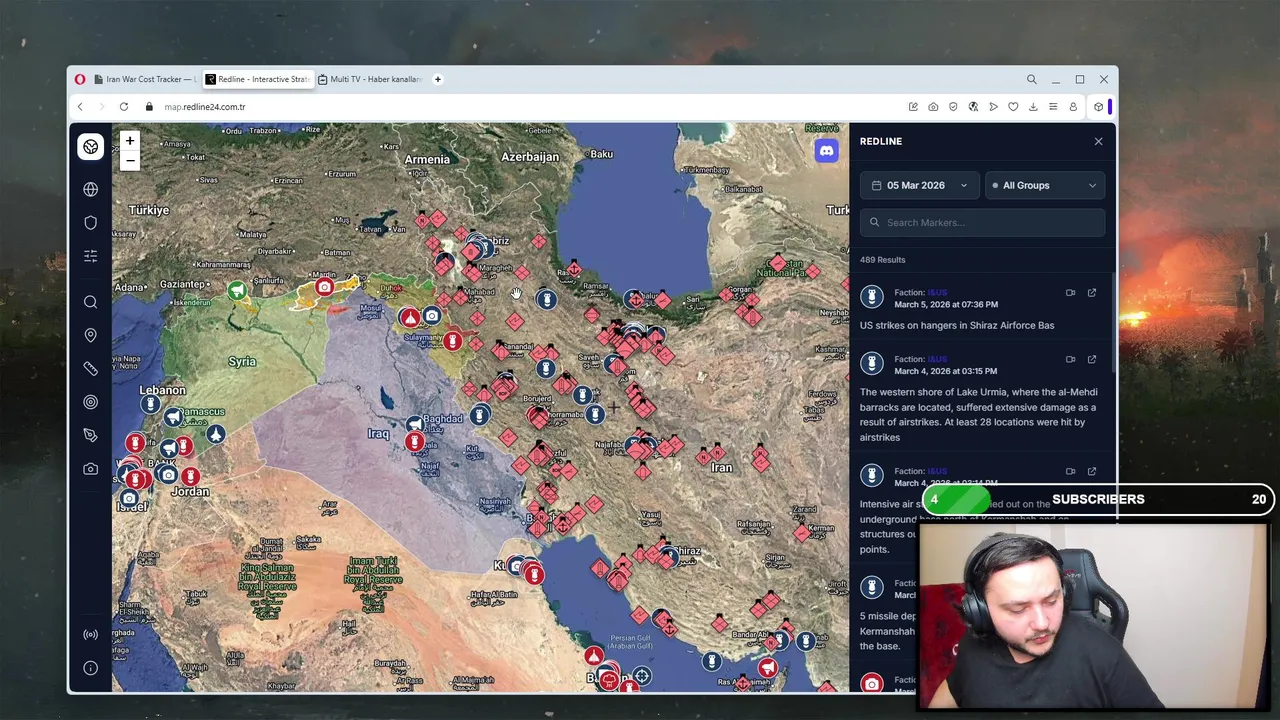The image size is (1280, 720).
Task: Click the camera screenshot icon in sidebar
Action: 90,468
